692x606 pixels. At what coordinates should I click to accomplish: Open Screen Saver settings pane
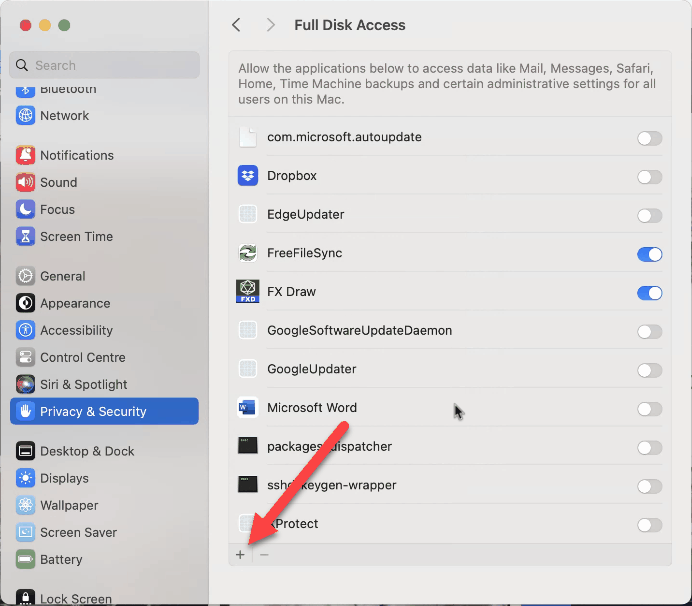(x=104, y=532)
